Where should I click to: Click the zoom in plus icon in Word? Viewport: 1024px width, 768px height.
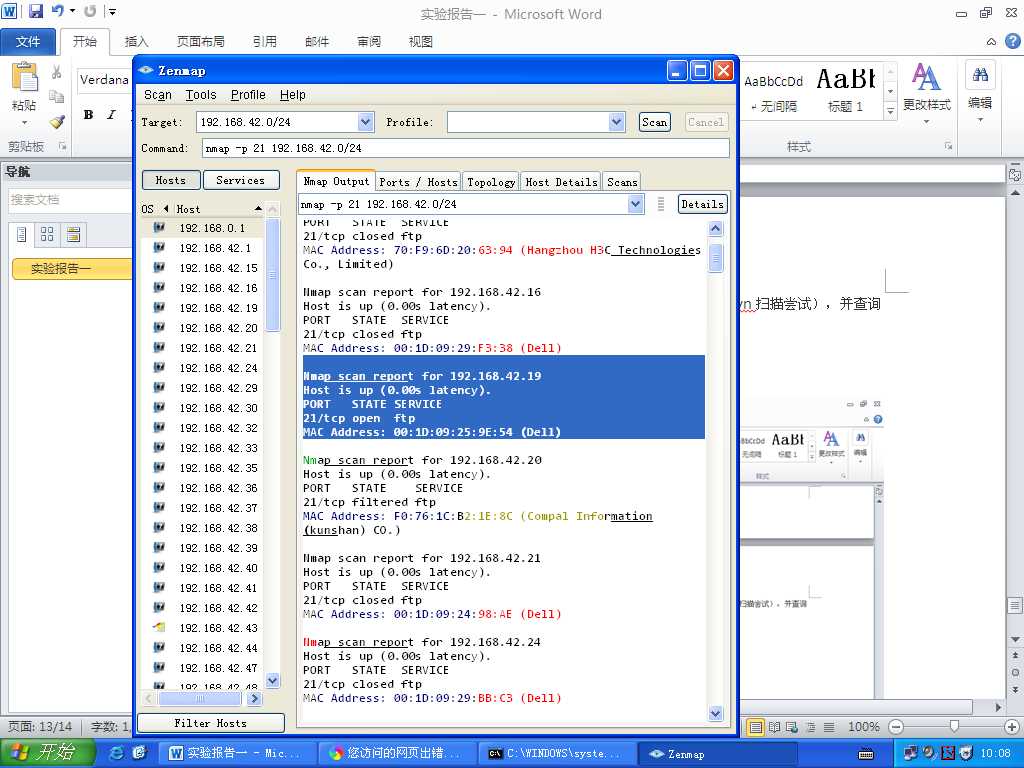click(x=1012, y=727)
